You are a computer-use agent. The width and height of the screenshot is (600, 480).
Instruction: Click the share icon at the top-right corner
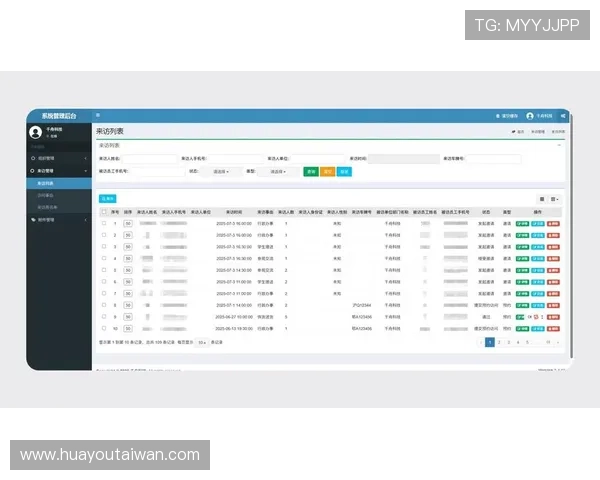click(x=563, y=116)
